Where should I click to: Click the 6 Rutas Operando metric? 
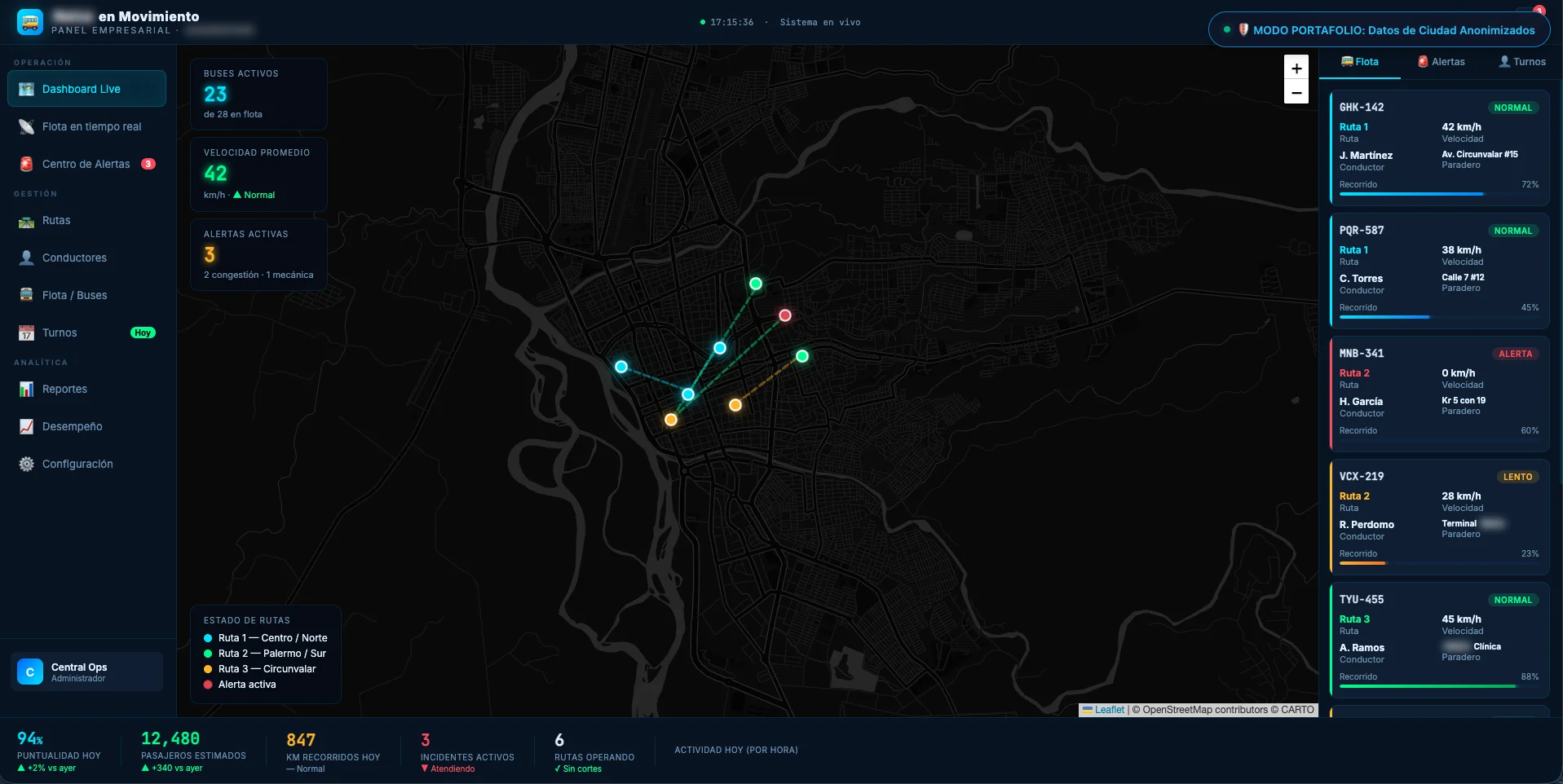pyautogui.click(x=594, y=753)
